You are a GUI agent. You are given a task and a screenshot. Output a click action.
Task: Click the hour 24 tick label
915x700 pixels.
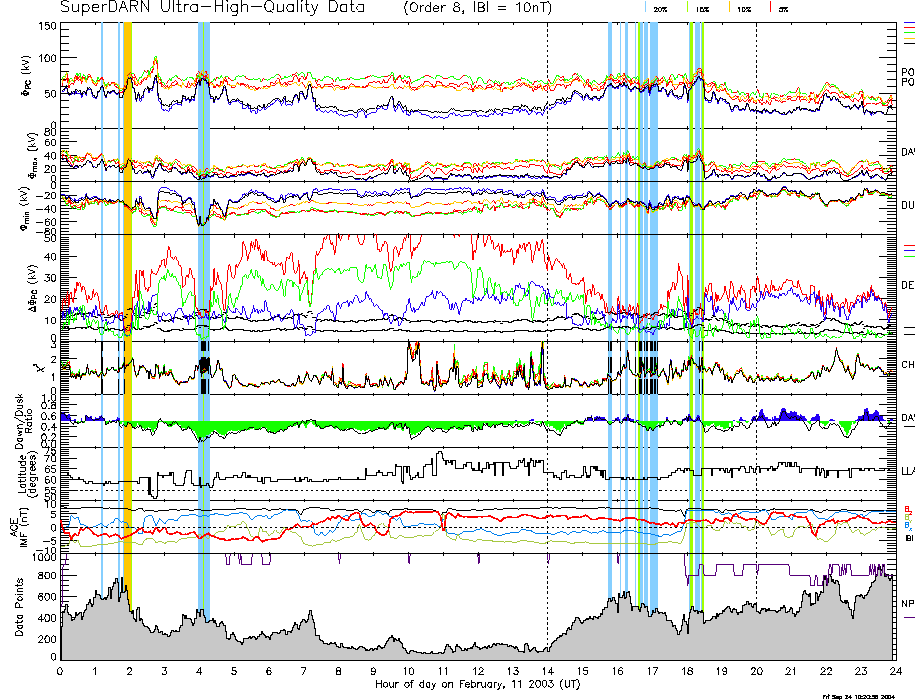tap(894, 671)
